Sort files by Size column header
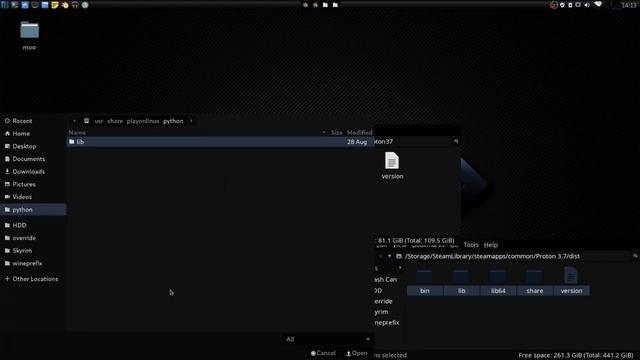Viewport: 640px width, 360px height. click(x=336, y=132)
